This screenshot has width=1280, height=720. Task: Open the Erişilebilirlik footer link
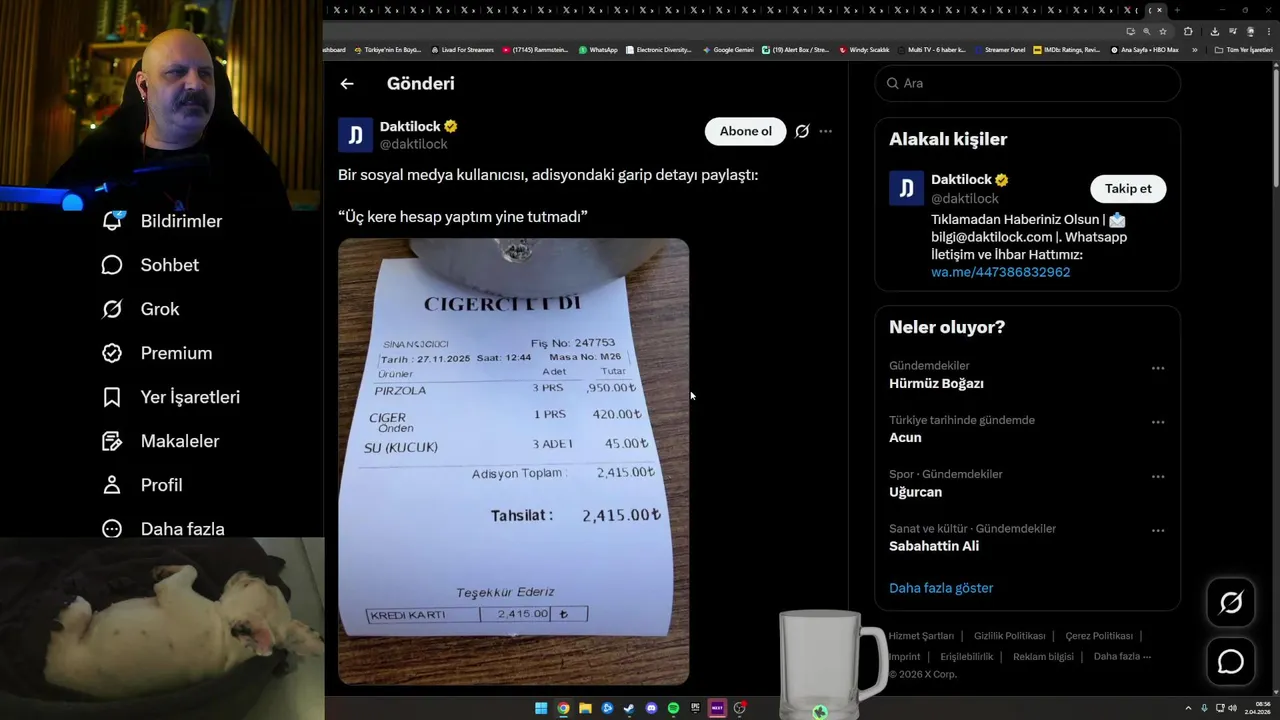pyautogui.click(x=967, y=657)
